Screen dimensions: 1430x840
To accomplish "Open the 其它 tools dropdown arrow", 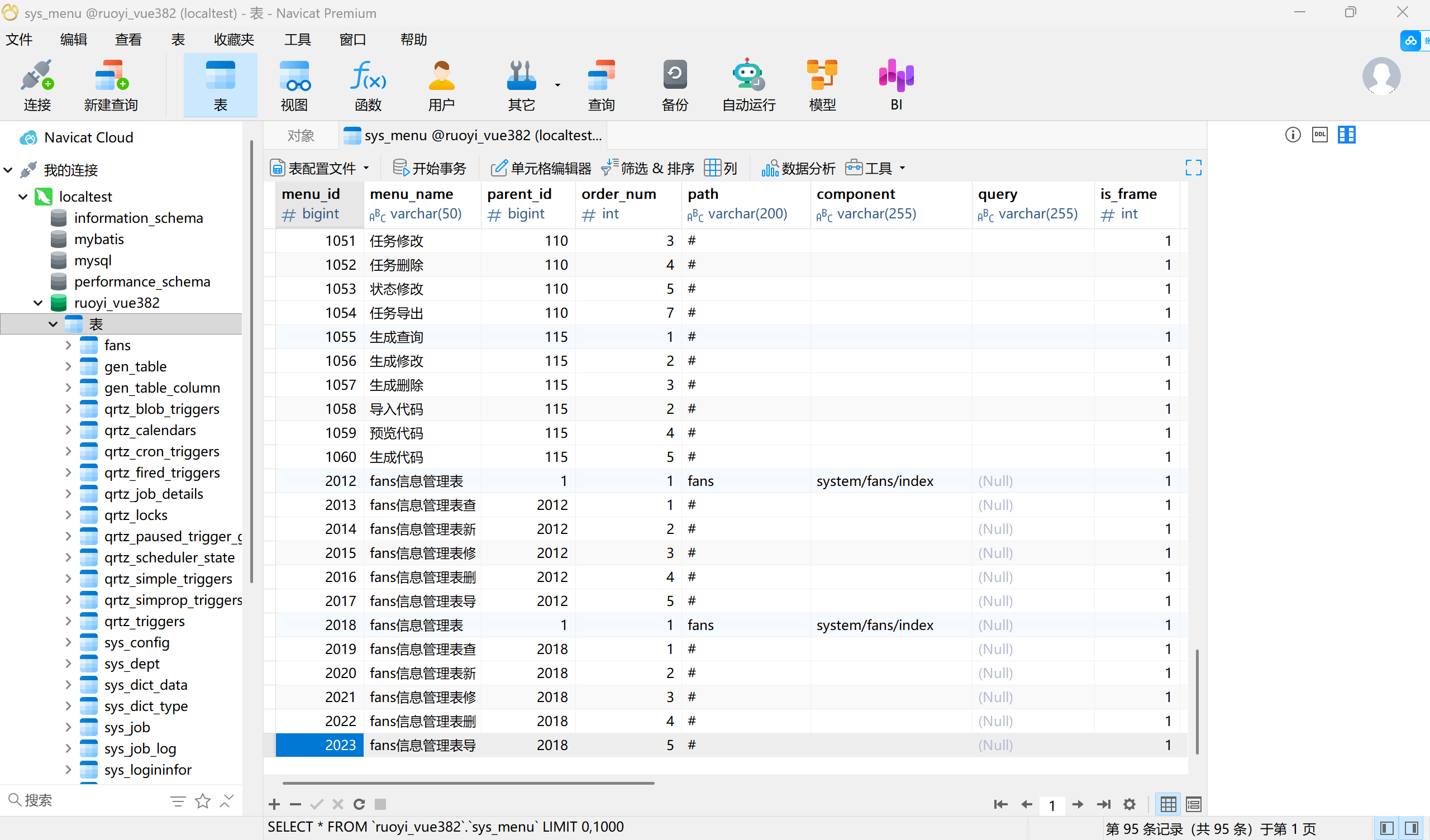I will pyautogui.click(x=558, y=84).
